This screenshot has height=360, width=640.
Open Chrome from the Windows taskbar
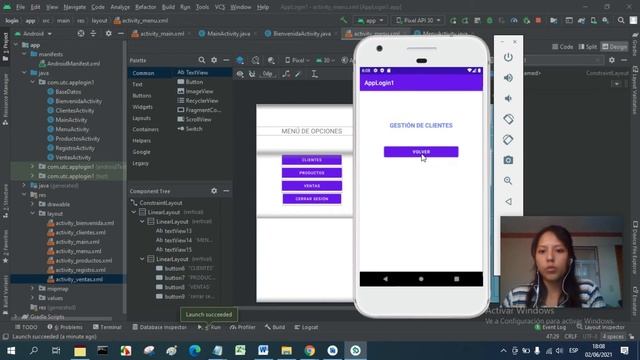309,350
